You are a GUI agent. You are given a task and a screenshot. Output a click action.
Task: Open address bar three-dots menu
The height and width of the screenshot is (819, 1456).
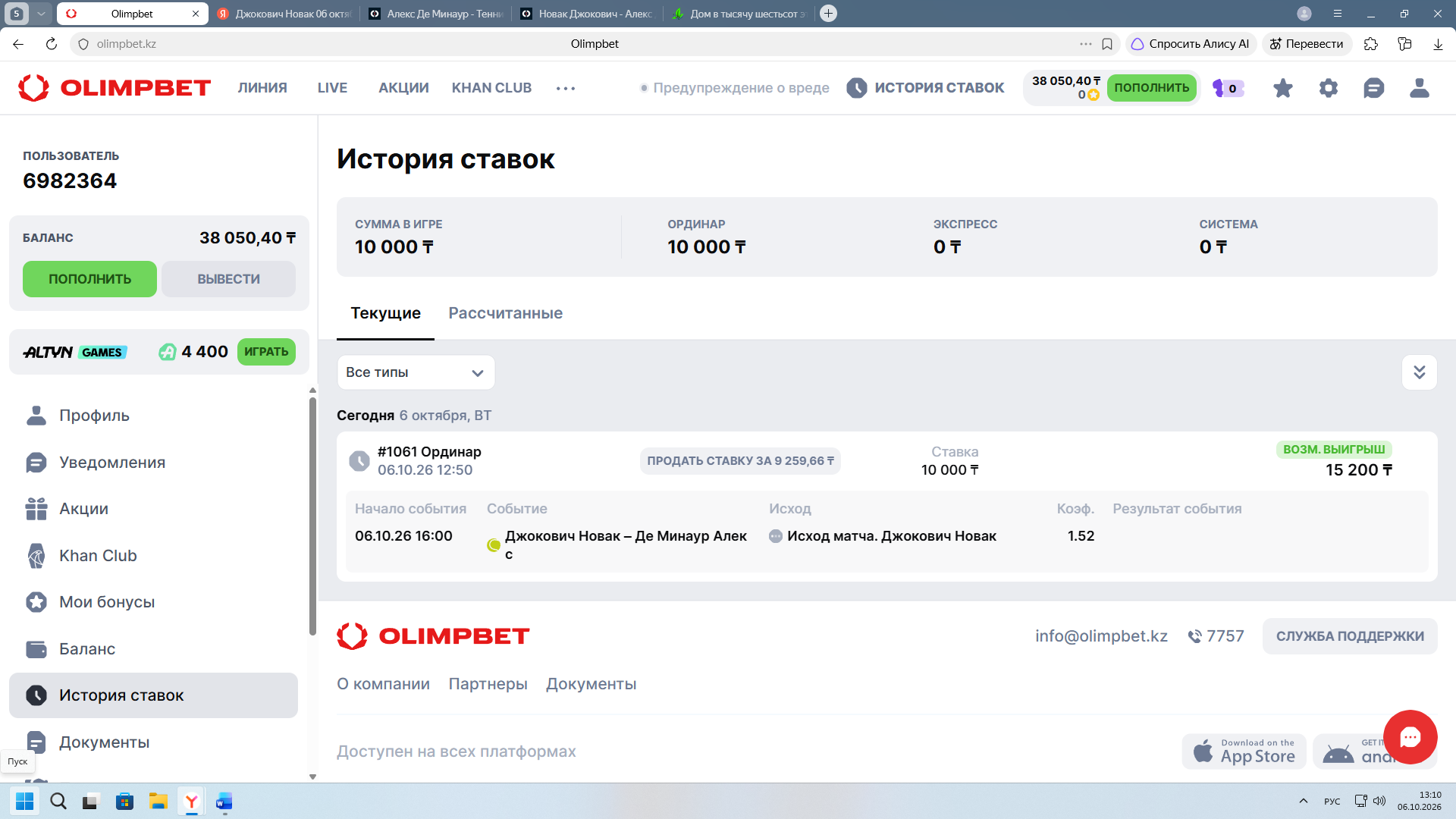tap(1086, 44)
